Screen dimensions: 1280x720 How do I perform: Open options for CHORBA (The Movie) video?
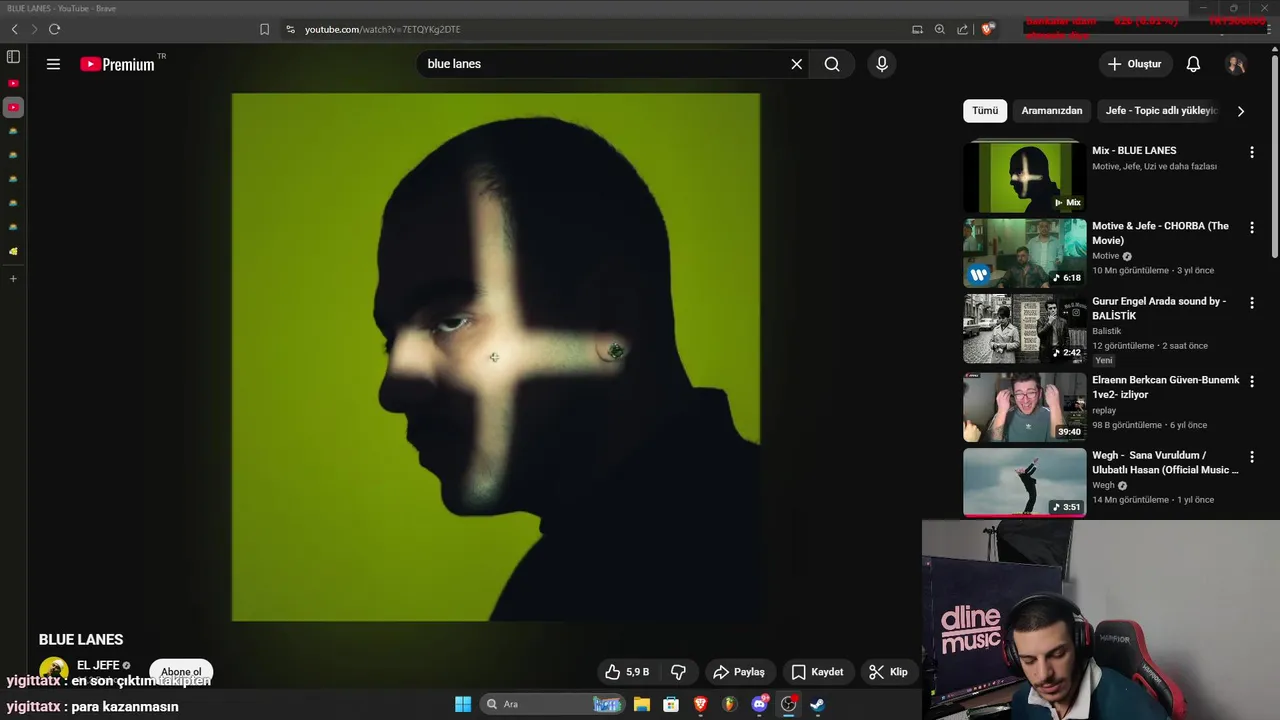(1251, 227)
